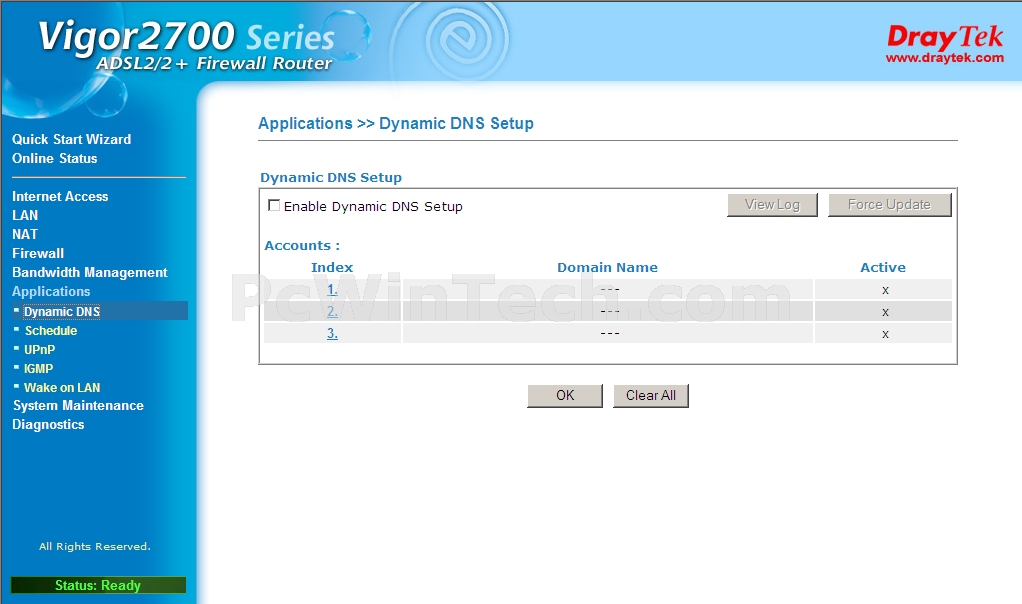Open the IGMP submenu item
The height and width of the screenshot is (604, 1022).
(38, 368)
